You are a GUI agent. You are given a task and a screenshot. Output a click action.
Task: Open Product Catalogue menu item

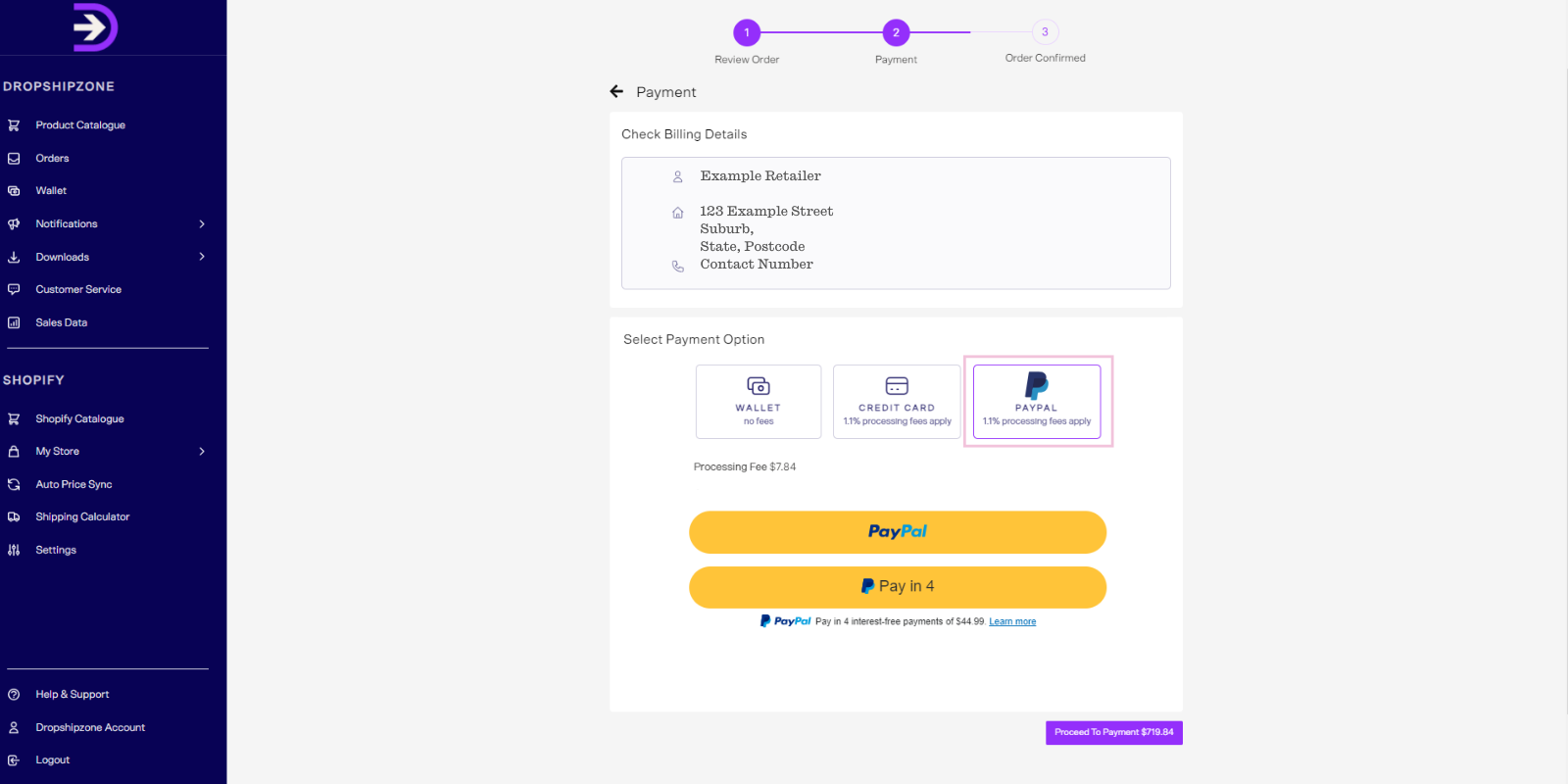80,125
